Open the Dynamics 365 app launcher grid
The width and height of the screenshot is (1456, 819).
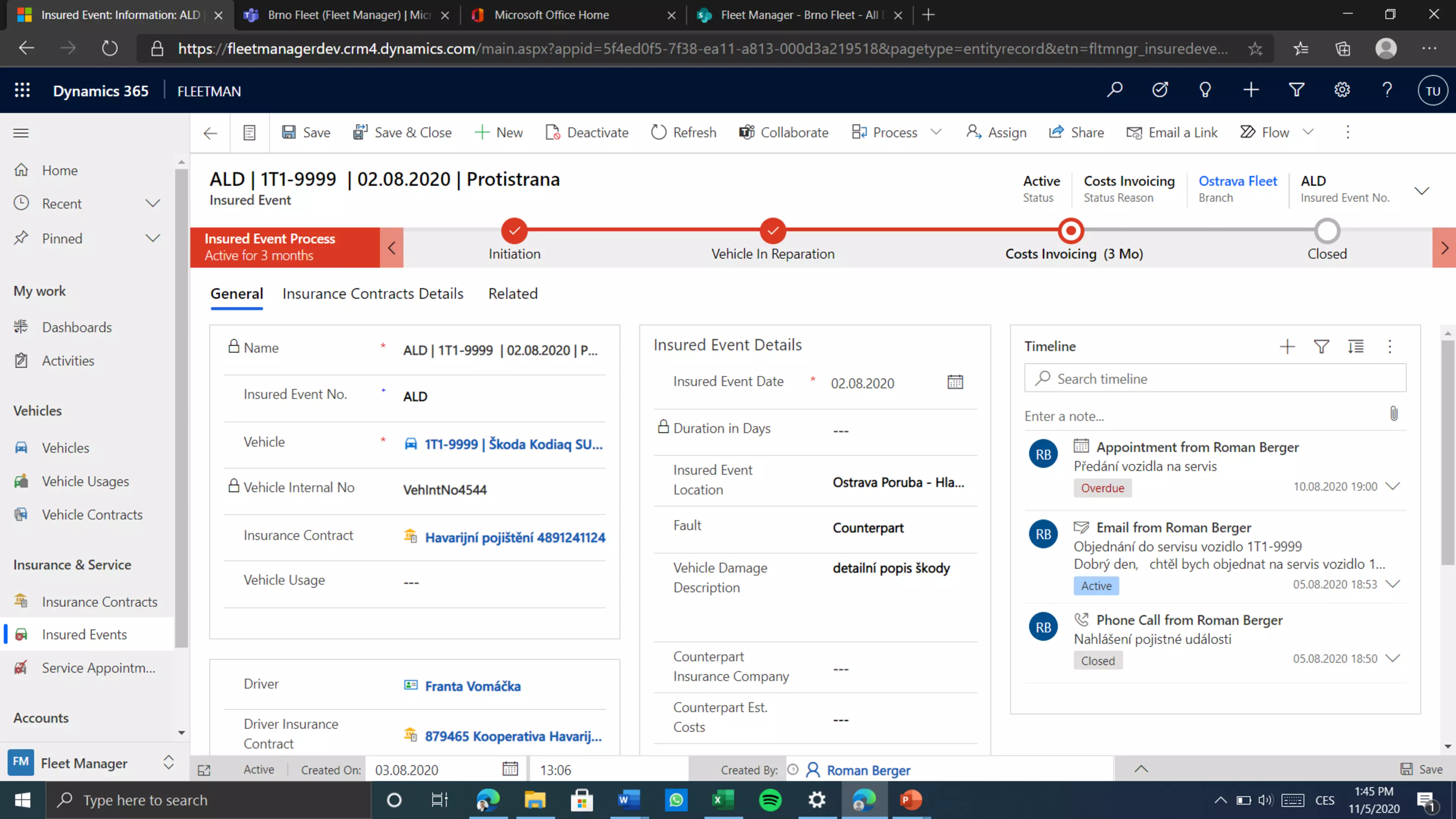tap(22, 91)
